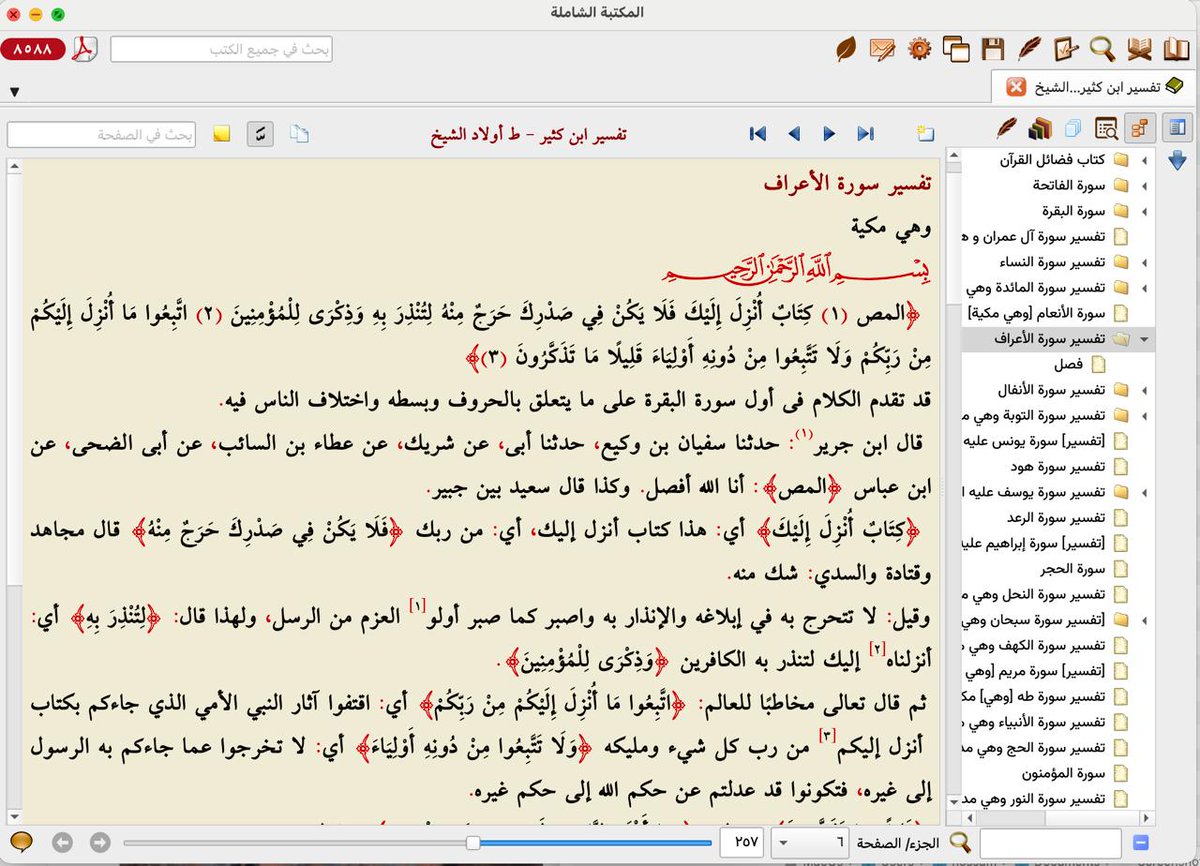Click the page number field showing ٢٥٧

743,843
